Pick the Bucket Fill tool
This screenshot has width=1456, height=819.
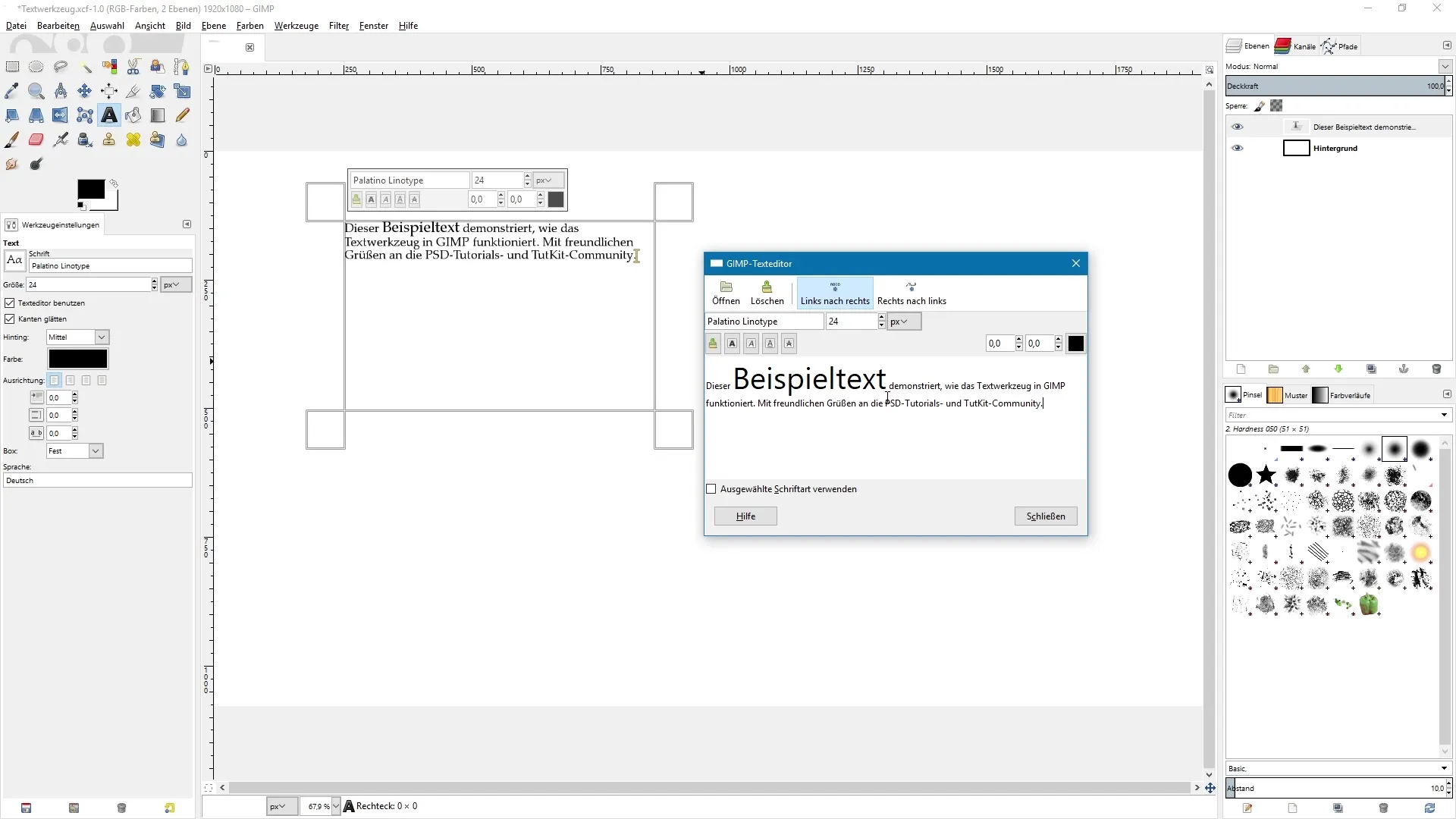[133, 116]
